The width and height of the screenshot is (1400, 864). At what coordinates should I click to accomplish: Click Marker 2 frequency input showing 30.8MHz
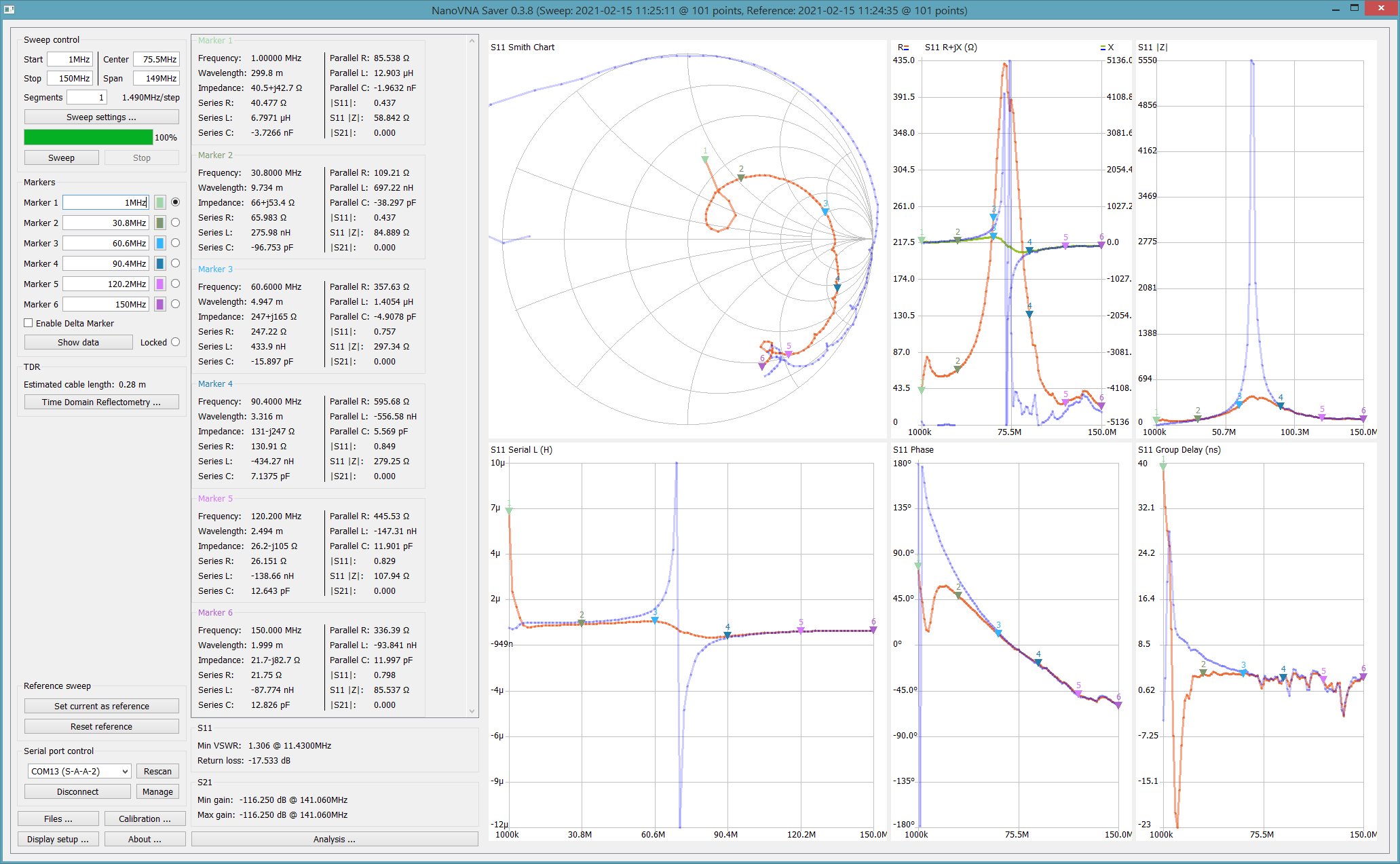(x=105, y=223)
